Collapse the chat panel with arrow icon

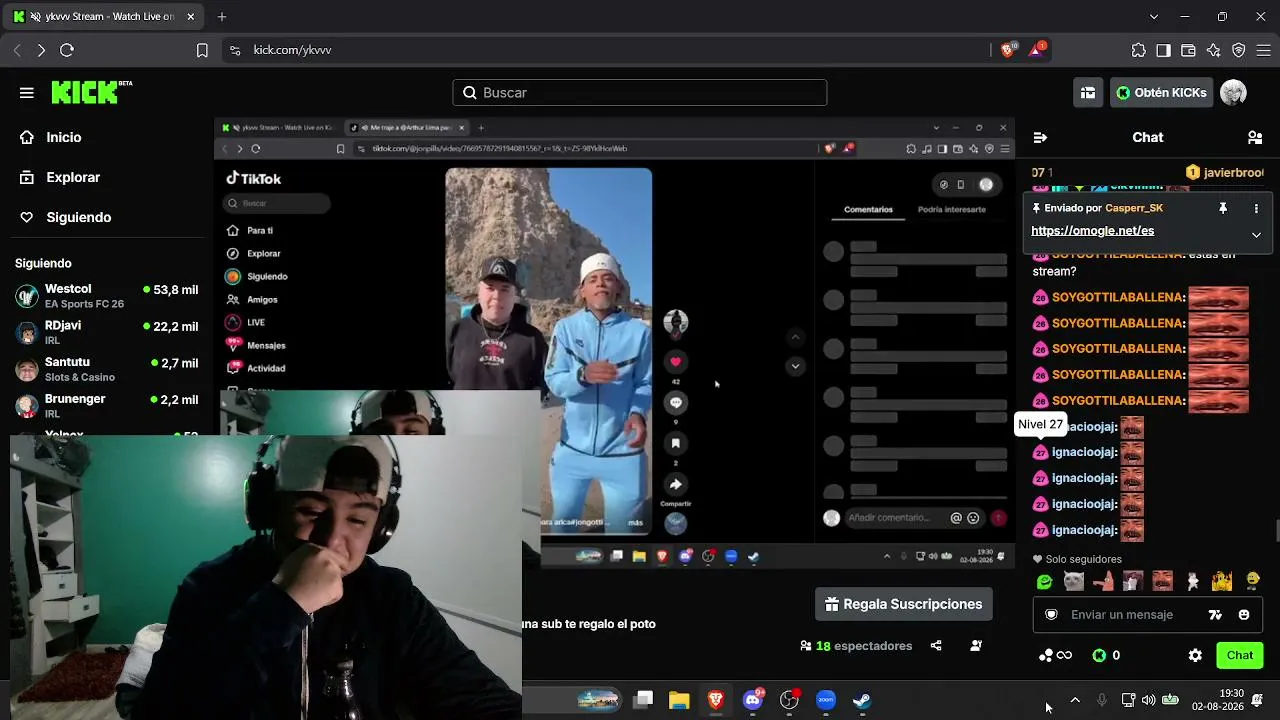1040,137
